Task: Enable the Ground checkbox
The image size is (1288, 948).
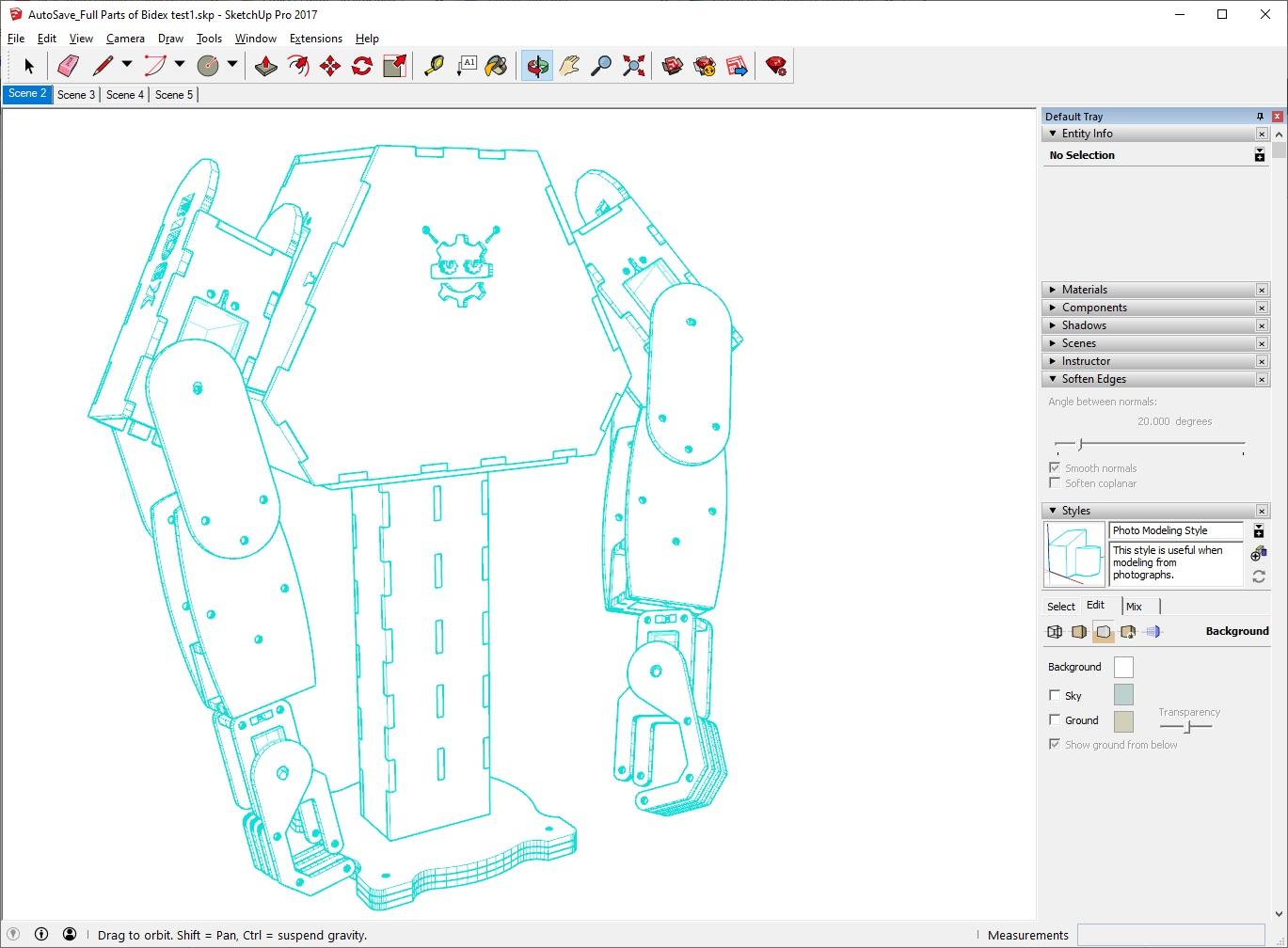Action: [1055, 719]
